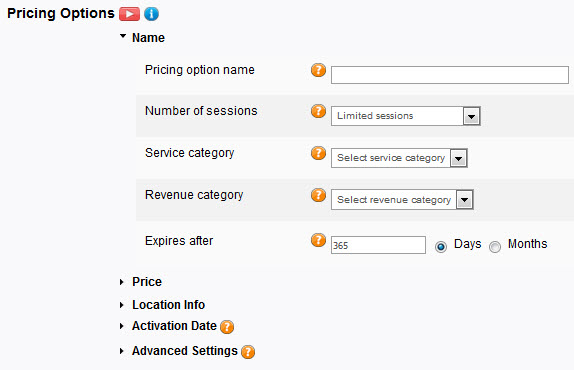The width and height of the screenshot is (574, 370).
Task: Show help for Number of sessions
Action: click(318, 111)
